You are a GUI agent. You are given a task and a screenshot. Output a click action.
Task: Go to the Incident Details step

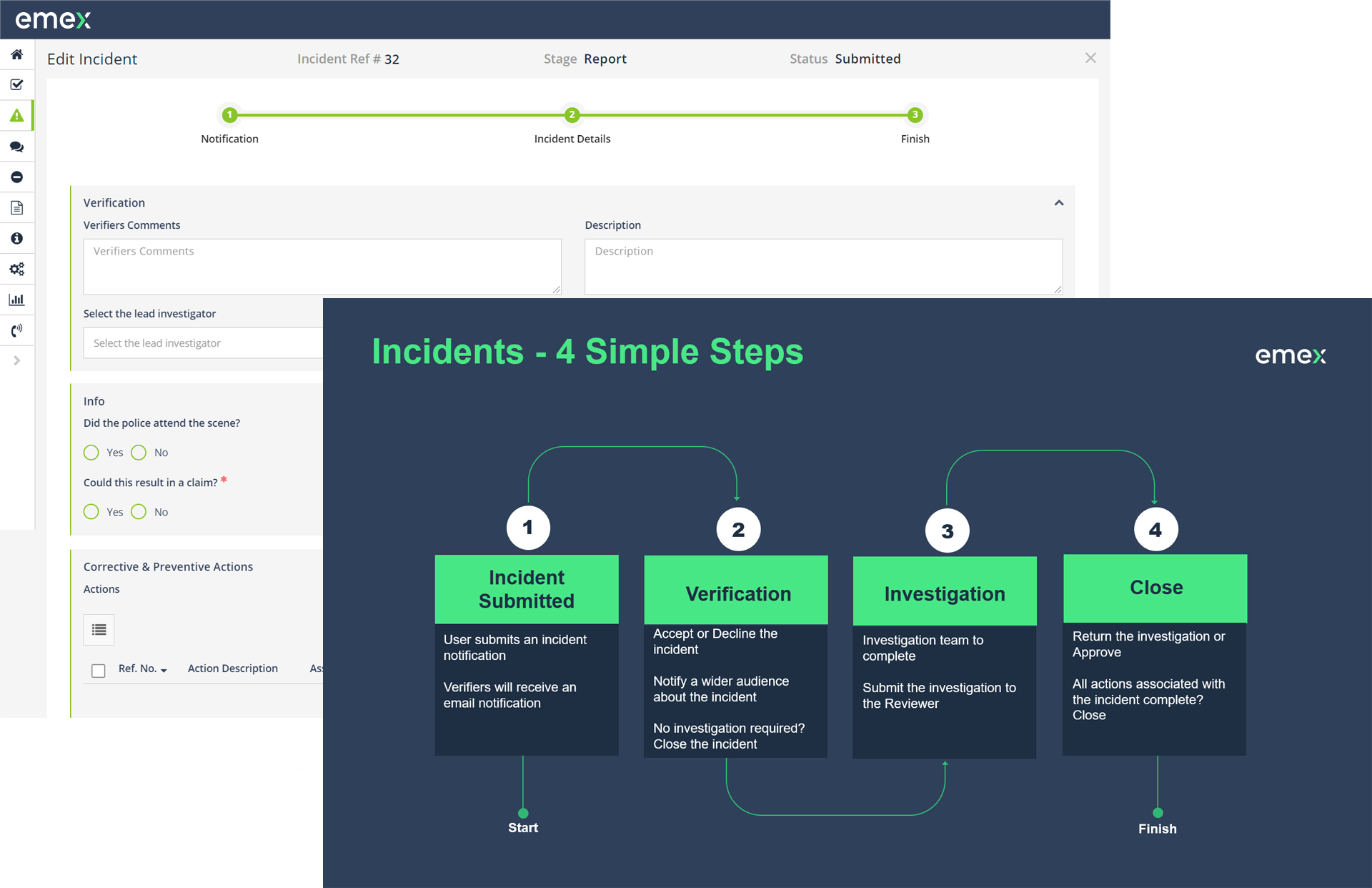572,115
